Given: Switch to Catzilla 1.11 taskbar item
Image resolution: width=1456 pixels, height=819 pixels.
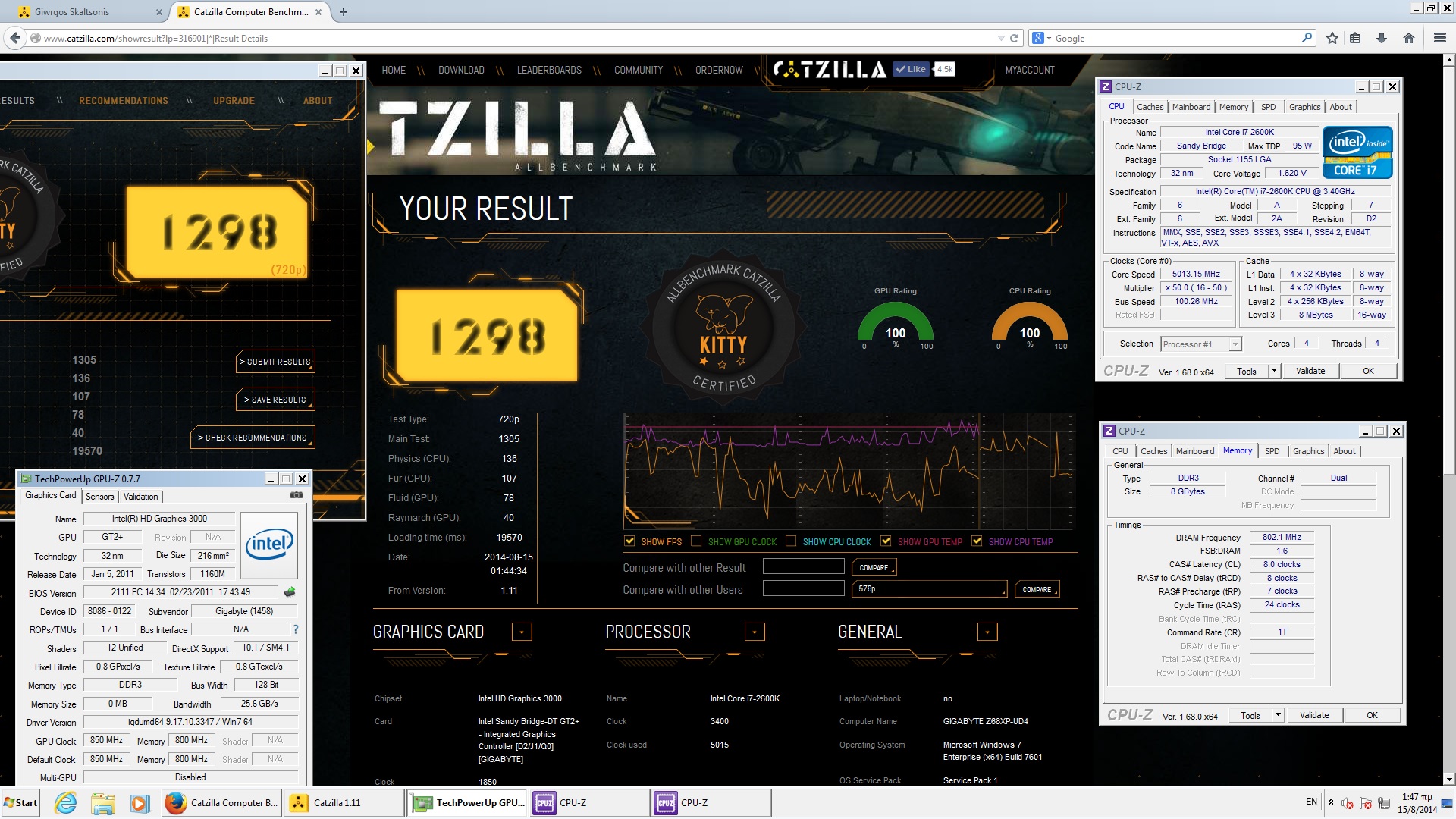Looking at the screenshot, I should (345, 802).
